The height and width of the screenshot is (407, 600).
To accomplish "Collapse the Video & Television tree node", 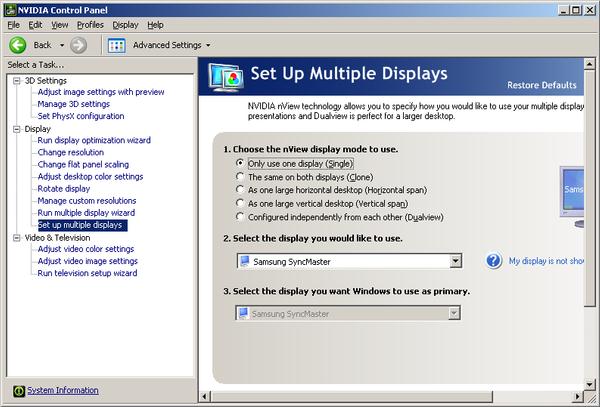I will click(16, 238).
